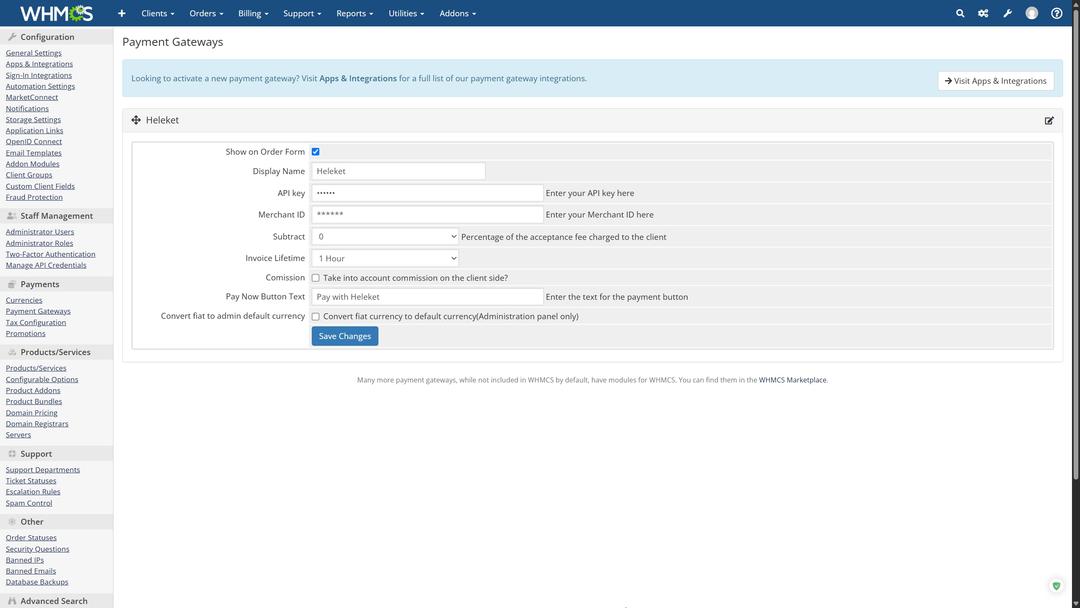1080x608 pixels.
Task: Click the Visit Apps & Integrations button
Action: click(996, 81)
